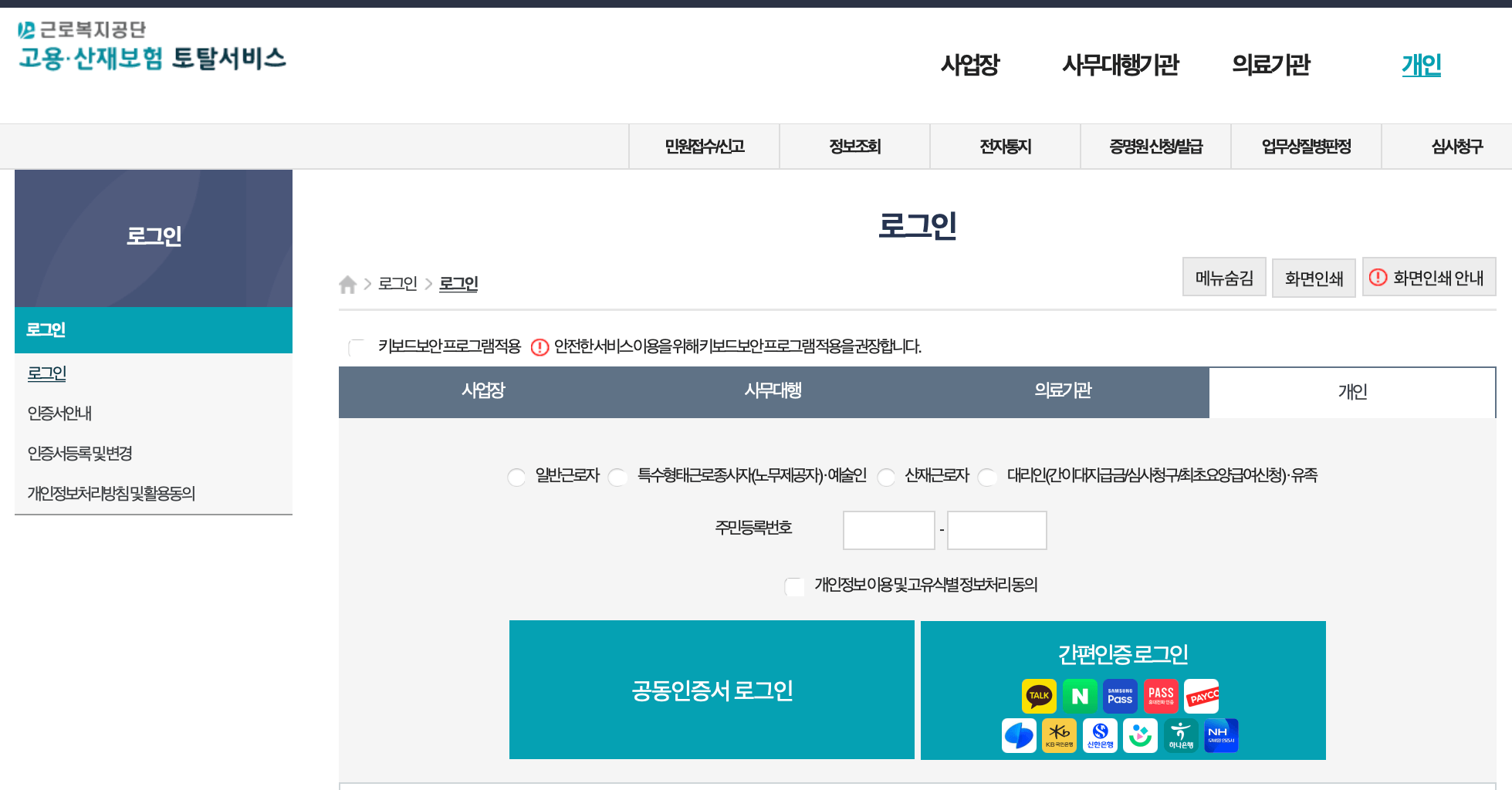This screenshot has height=790, width=1512.
Task: Click the PAYCO authentication icon
Action: [x=1202, y=696]
